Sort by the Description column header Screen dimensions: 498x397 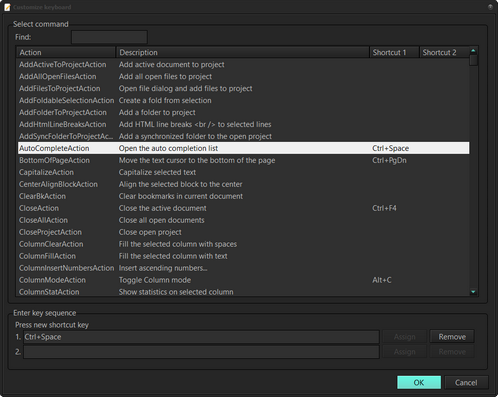[x=242, y=52]
